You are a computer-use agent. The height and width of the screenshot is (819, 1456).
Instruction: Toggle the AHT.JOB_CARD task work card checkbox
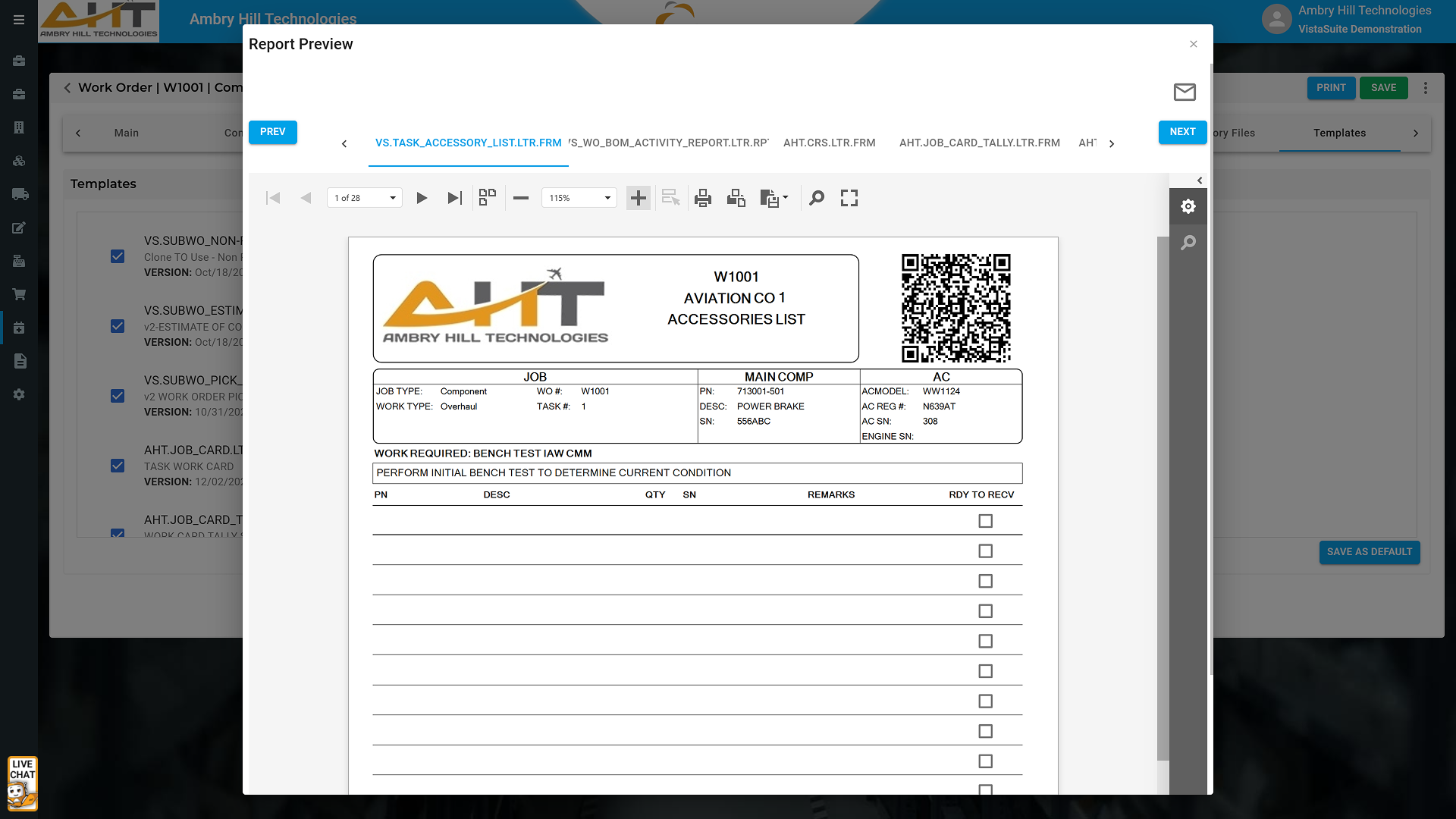point(118,466)
